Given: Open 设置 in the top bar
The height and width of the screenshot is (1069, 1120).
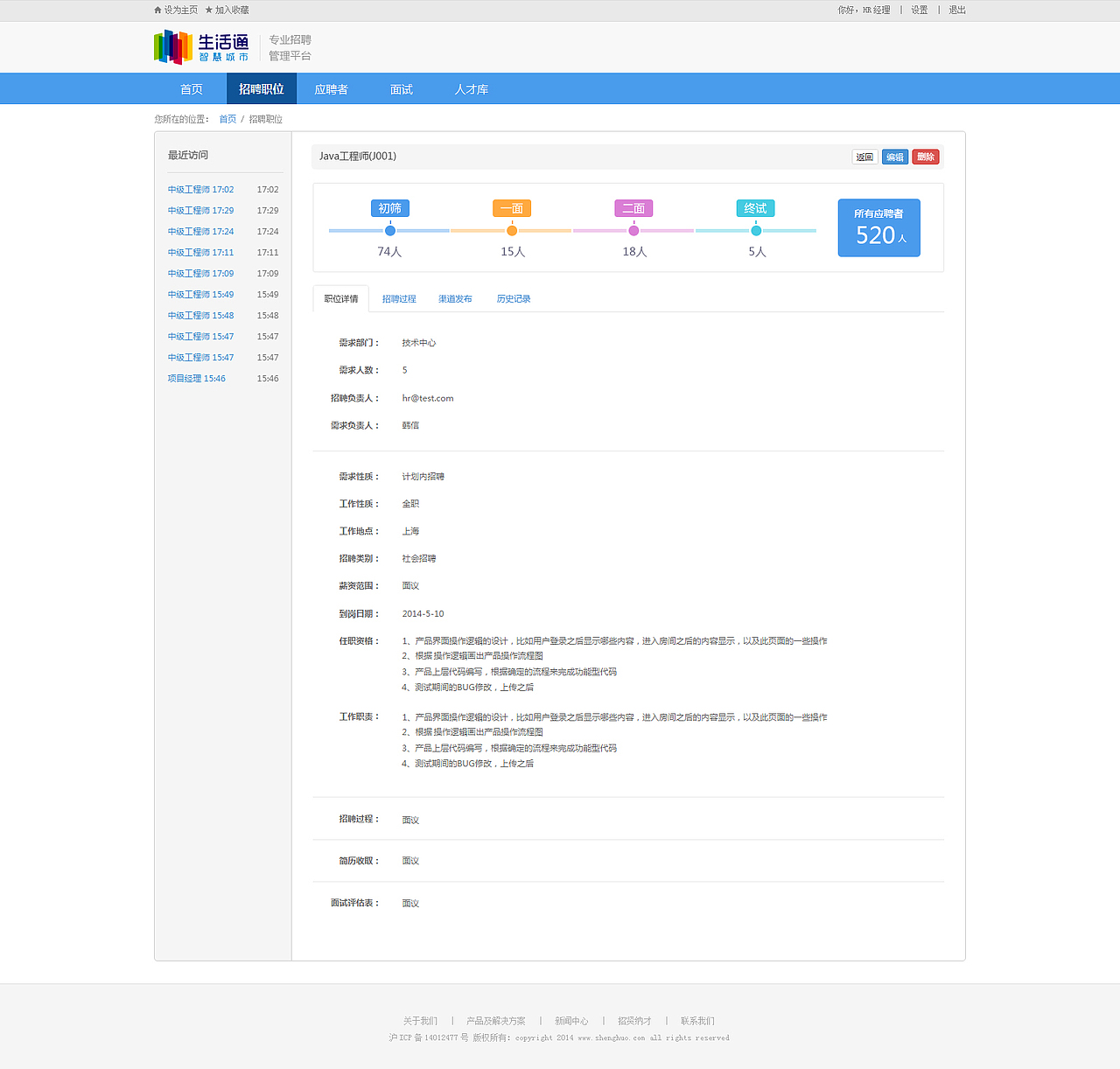Looking at the screenshot, I should 920,10.
